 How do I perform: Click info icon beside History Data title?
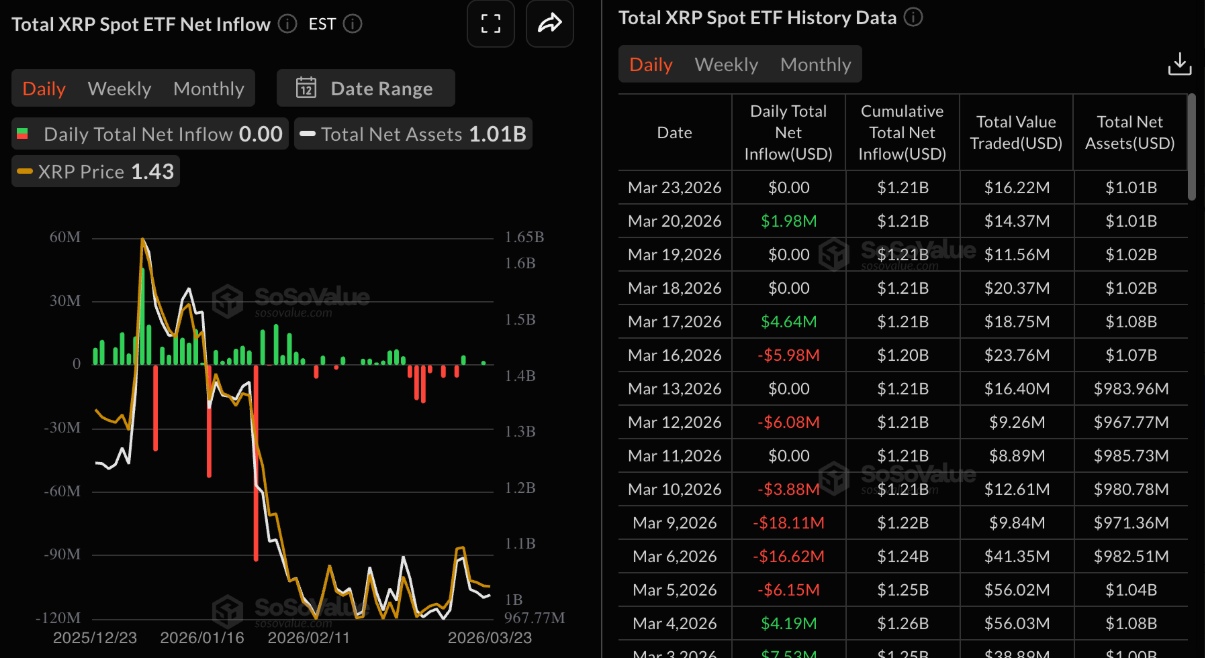coord(913,18)
